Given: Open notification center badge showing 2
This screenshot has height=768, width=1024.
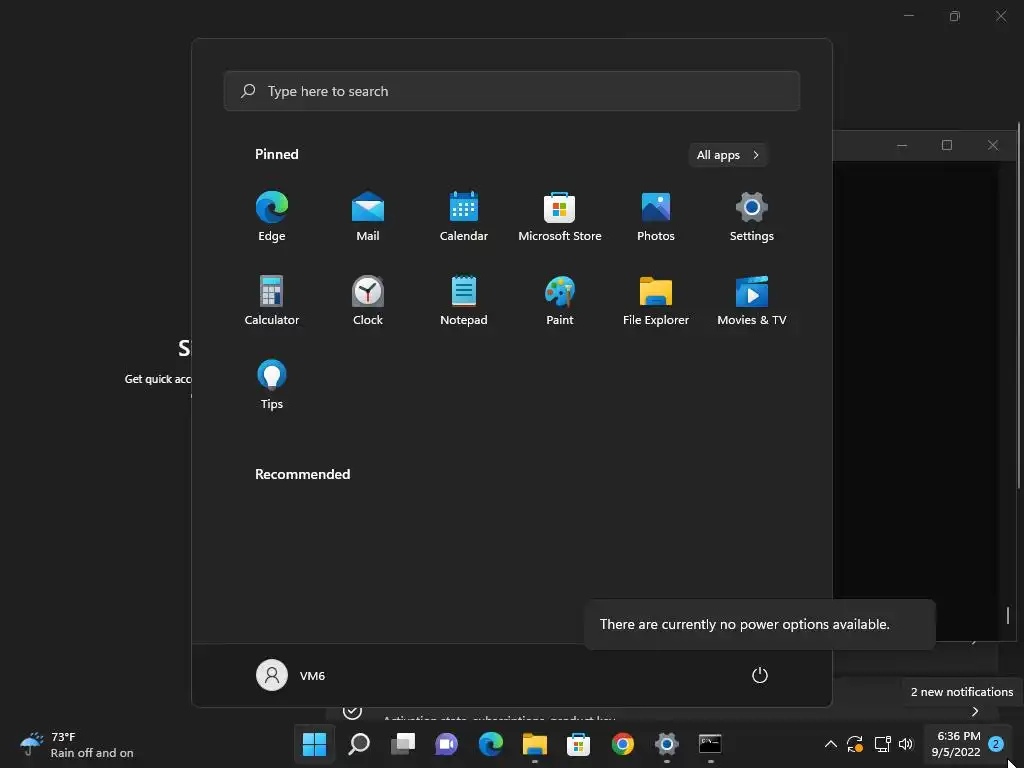Looking at the screenshot, I should point(995,744).
